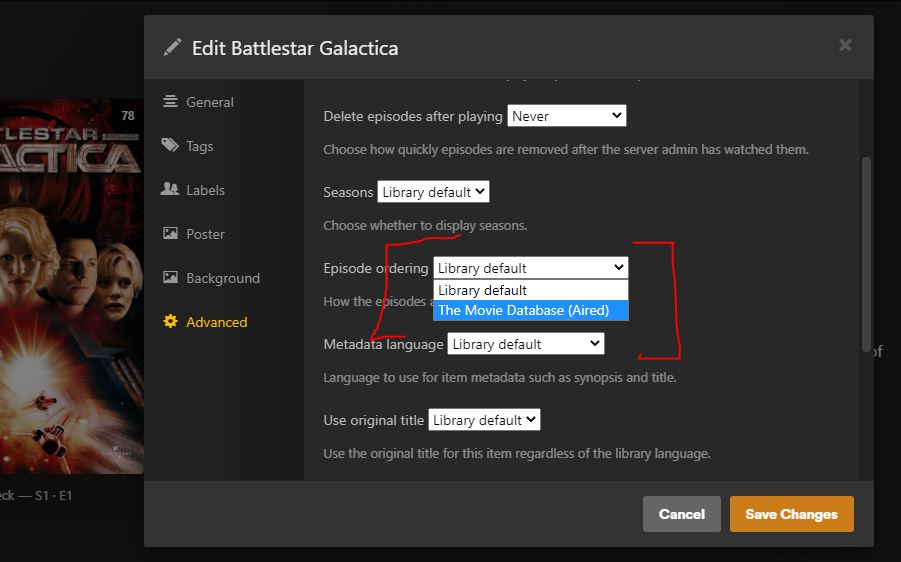
Task: Open the Labels tab
Action: pos(205,190)
